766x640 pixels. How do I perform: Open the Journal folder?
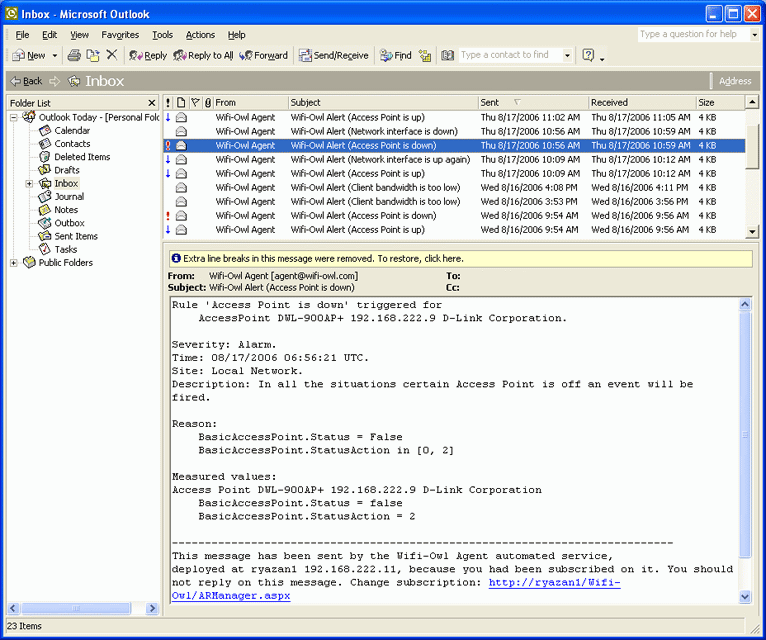point(69,196)
